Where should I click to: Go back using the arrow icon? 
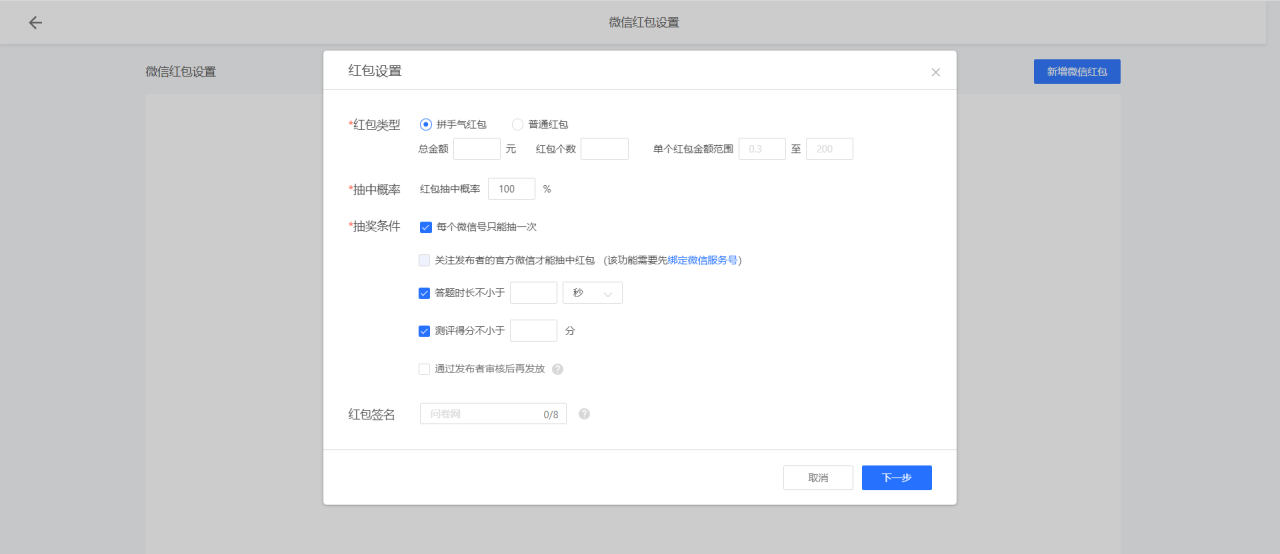[x=35, y=22]
